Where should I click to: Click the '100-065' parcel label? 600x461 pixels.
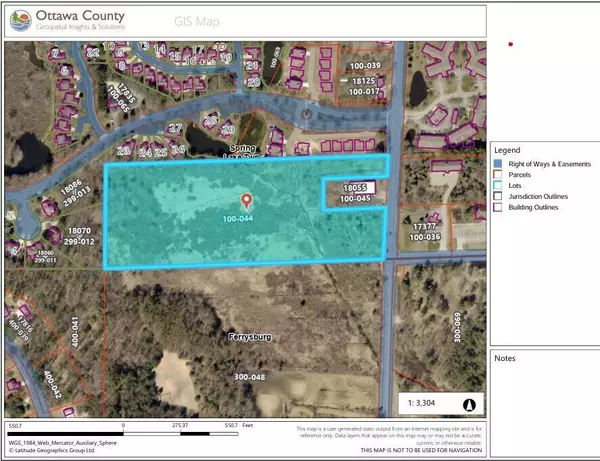118,100
